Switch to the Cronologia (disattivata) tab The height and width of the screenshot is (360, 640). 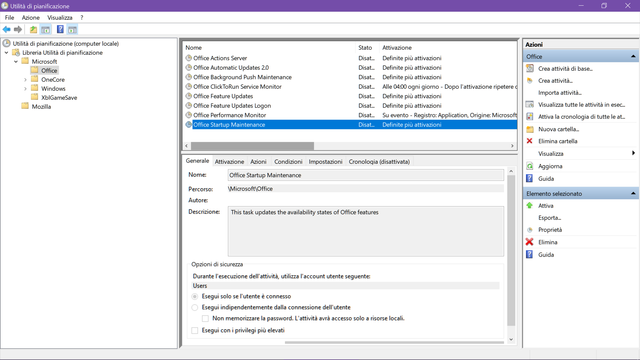coord(379,162)
